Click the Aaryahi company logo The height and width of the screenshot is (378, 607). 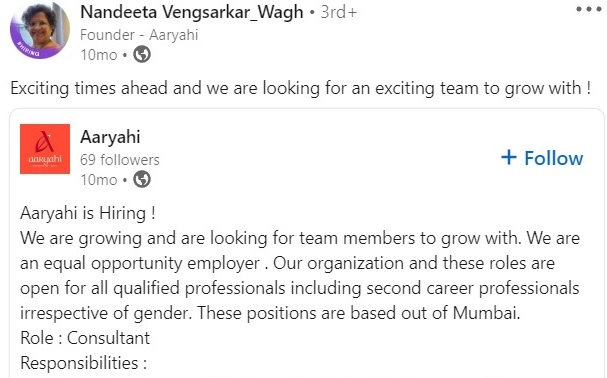point(45,149)
